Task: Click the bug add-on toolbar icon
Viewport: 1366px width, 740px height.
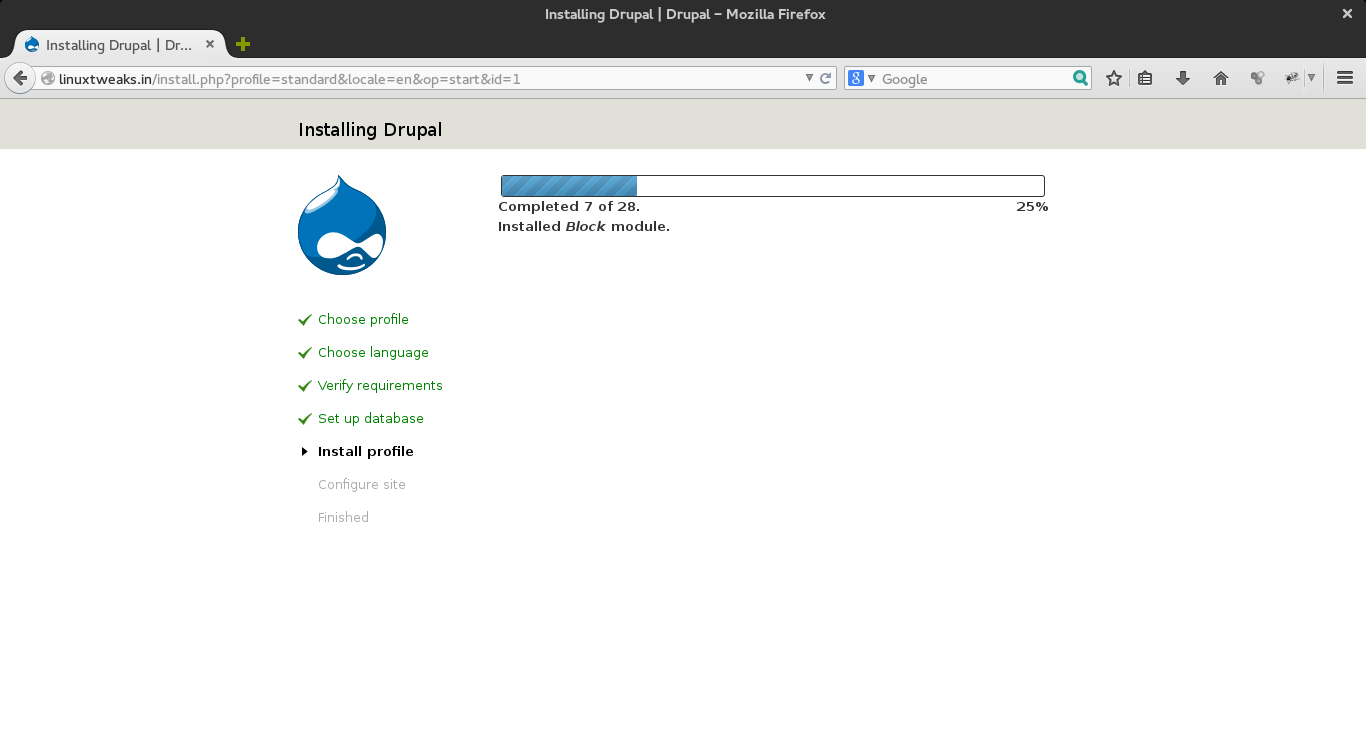Action: point(1292,78)
